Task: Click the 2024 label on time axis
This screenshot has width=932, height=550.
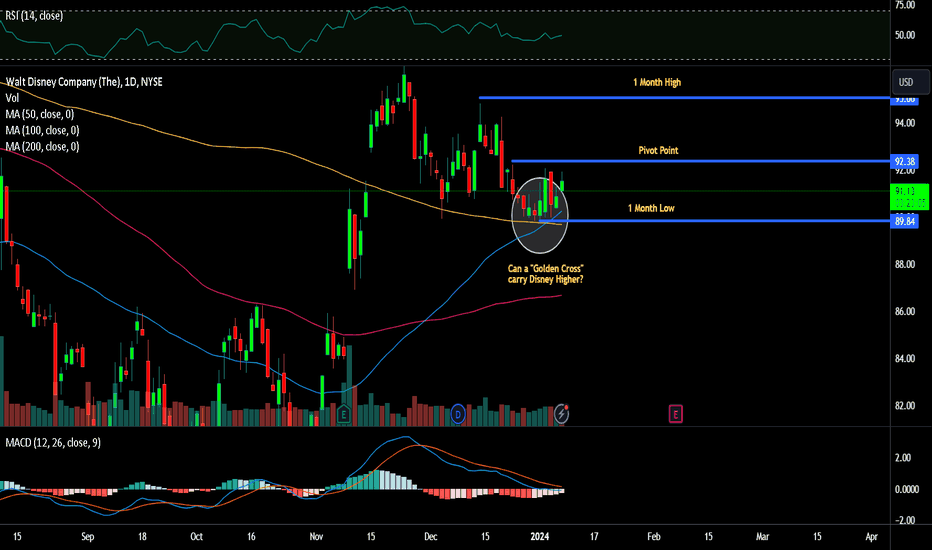Action: point(540,536)
